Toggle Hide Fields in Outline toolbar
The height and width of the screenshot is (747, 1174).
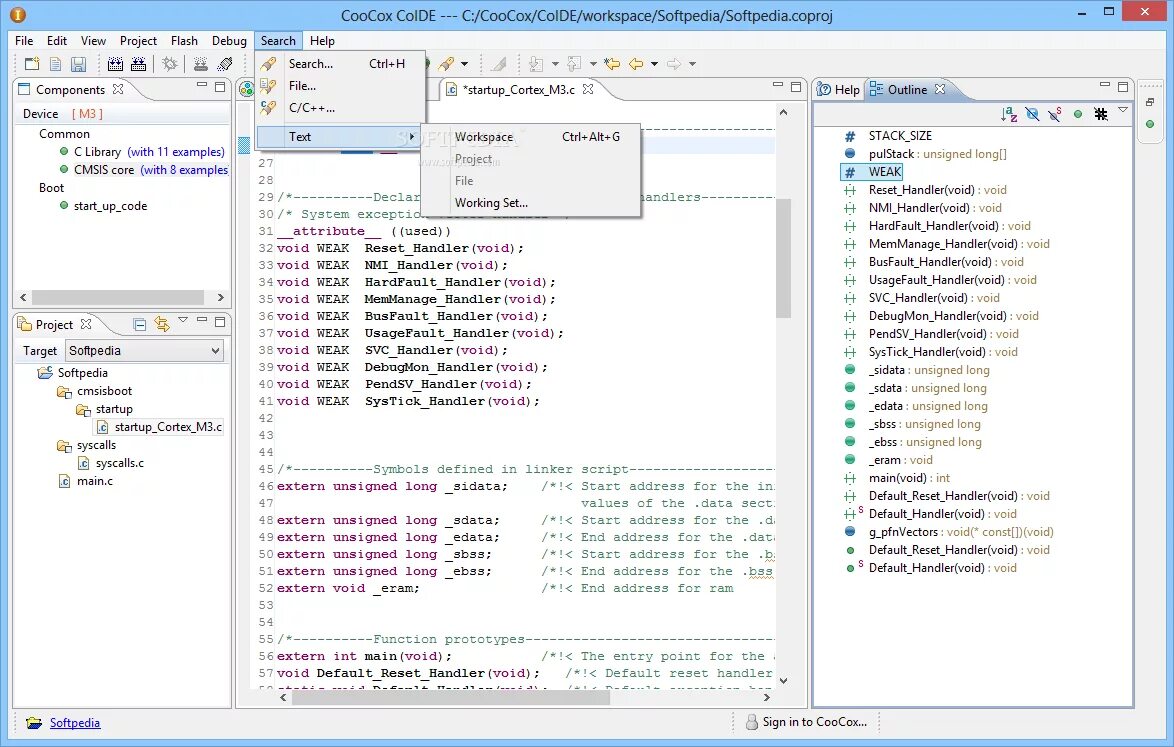point(1032,114)
